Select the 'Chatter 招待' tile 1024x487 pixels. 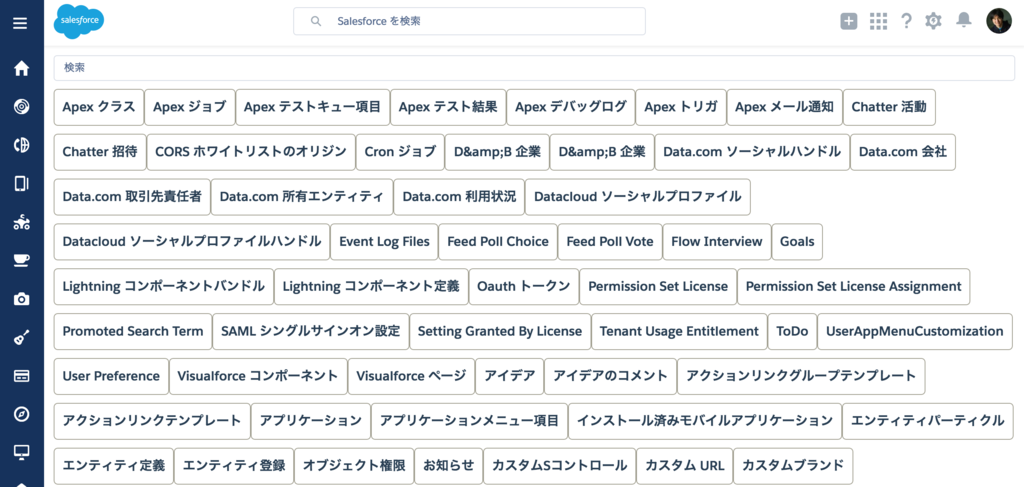(100, 152)
